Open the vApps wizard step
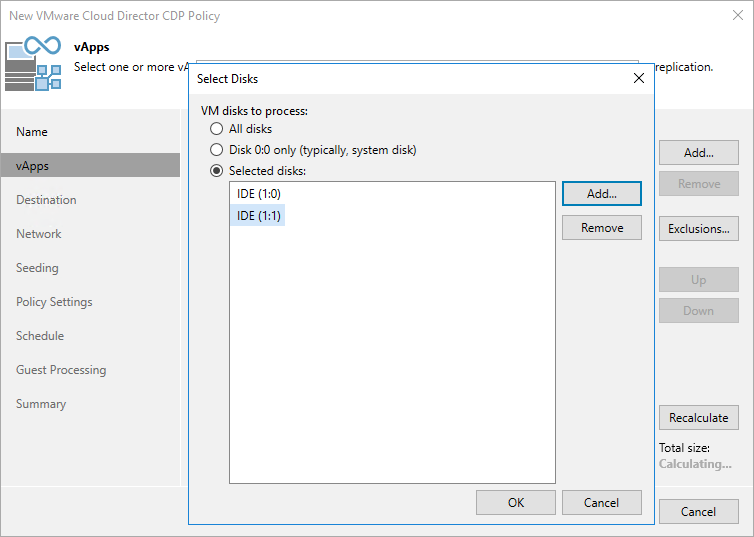The image size is (754, 537). point(90,165)
